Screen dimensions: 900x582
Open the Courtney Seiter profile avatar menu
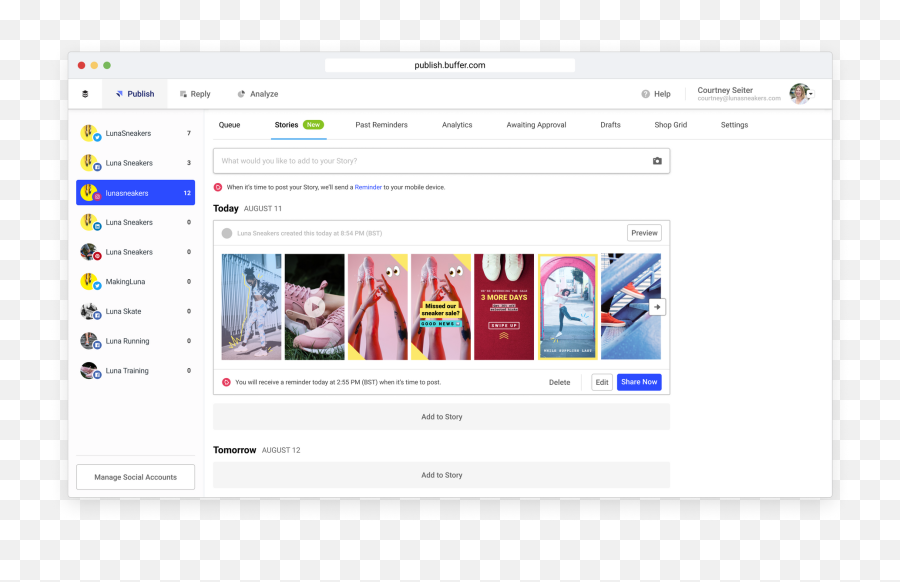(800, 94)
